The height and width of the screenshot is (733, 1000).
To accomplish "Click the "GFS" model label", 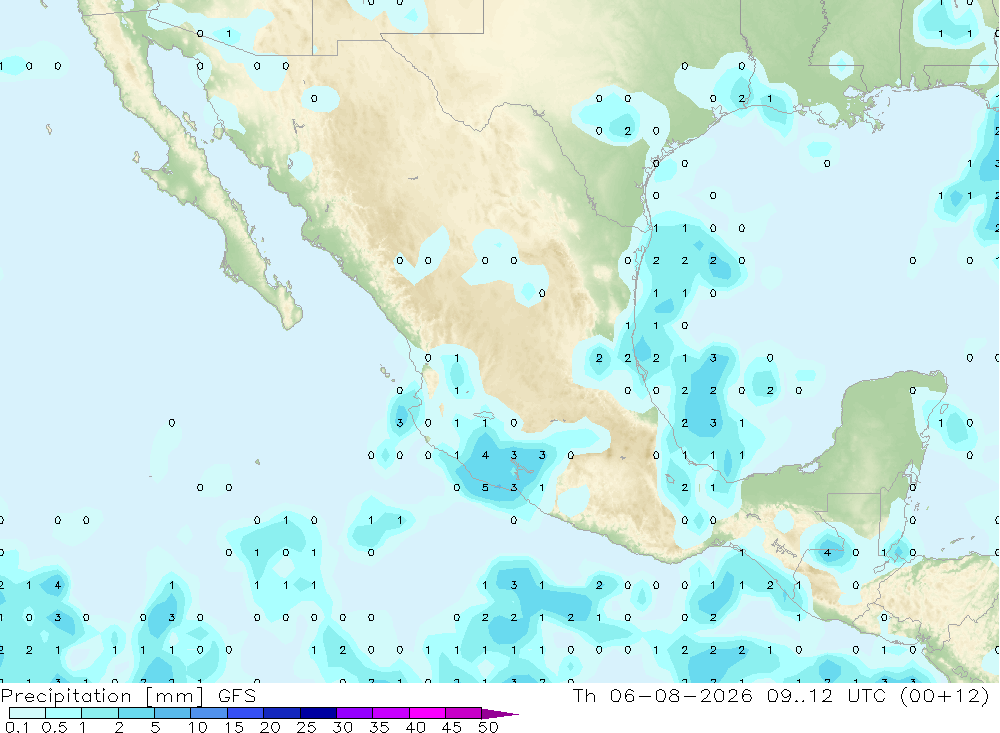I will coord(237,695).
